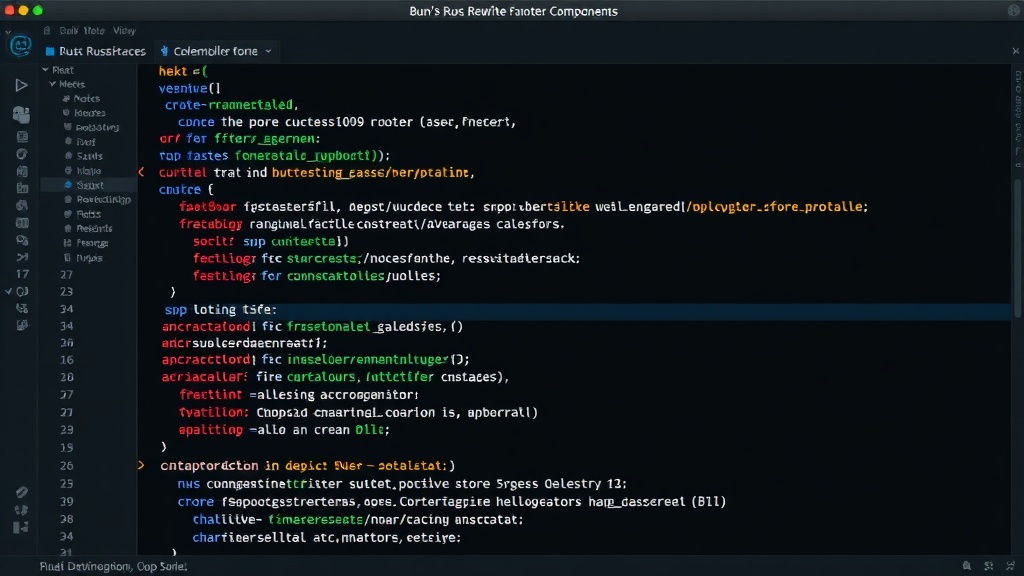Click the vertical scrollbar thumb of the editor
This screenshot has width=1024, height=576.
click(1017, 248)
